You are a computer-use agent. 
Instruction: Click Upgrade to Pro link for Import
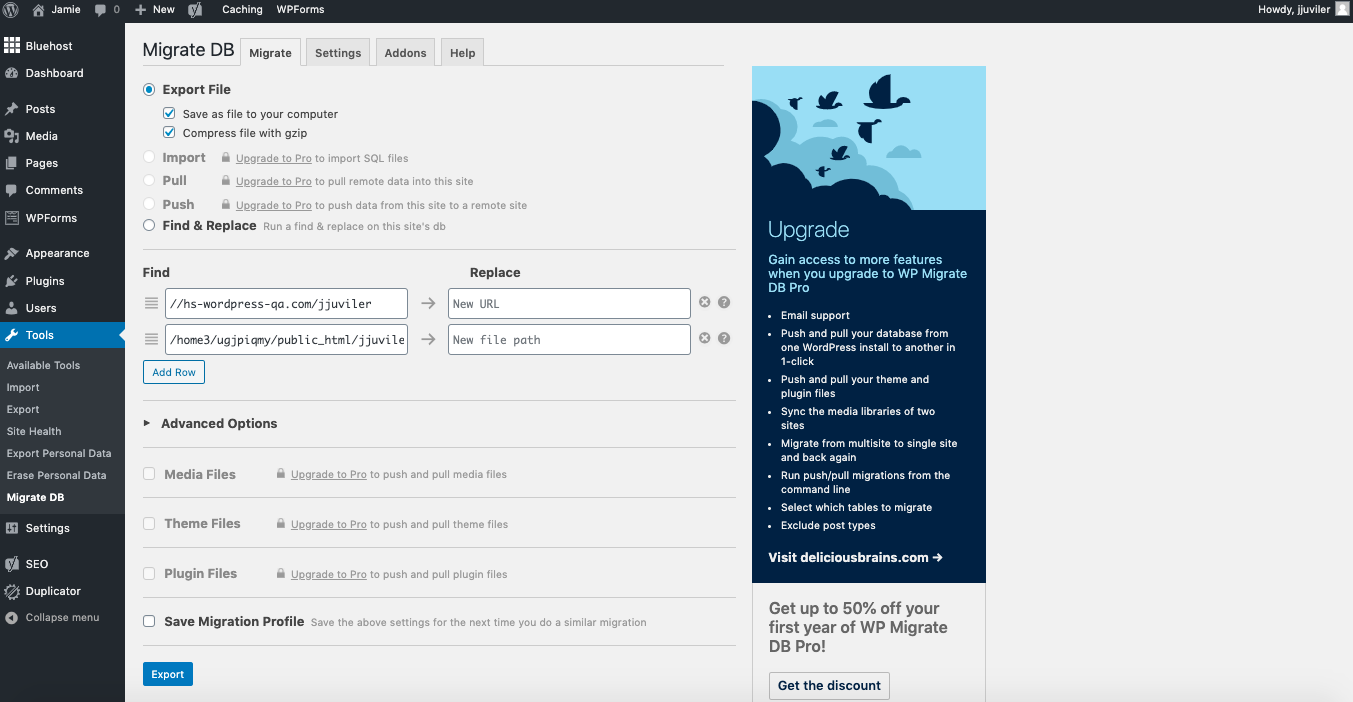click(274, 158)
